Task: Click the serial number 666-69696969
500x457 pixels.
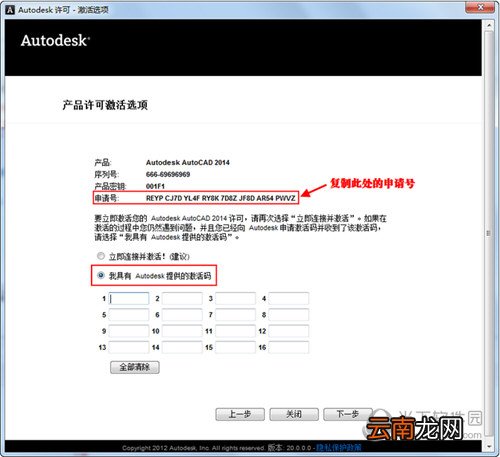Action: [x=168, y=174]
